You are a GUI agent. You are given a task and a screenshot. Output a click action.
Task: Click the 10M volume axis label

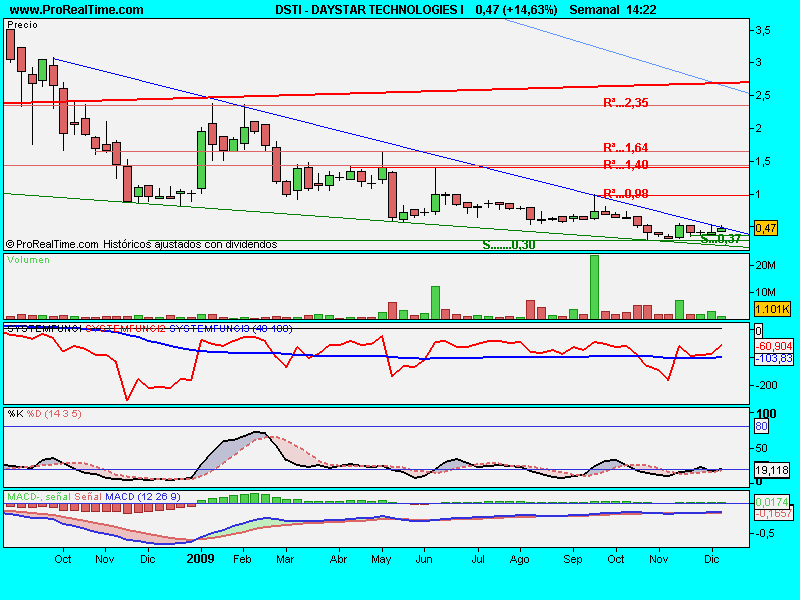click(x=765, y=292)
